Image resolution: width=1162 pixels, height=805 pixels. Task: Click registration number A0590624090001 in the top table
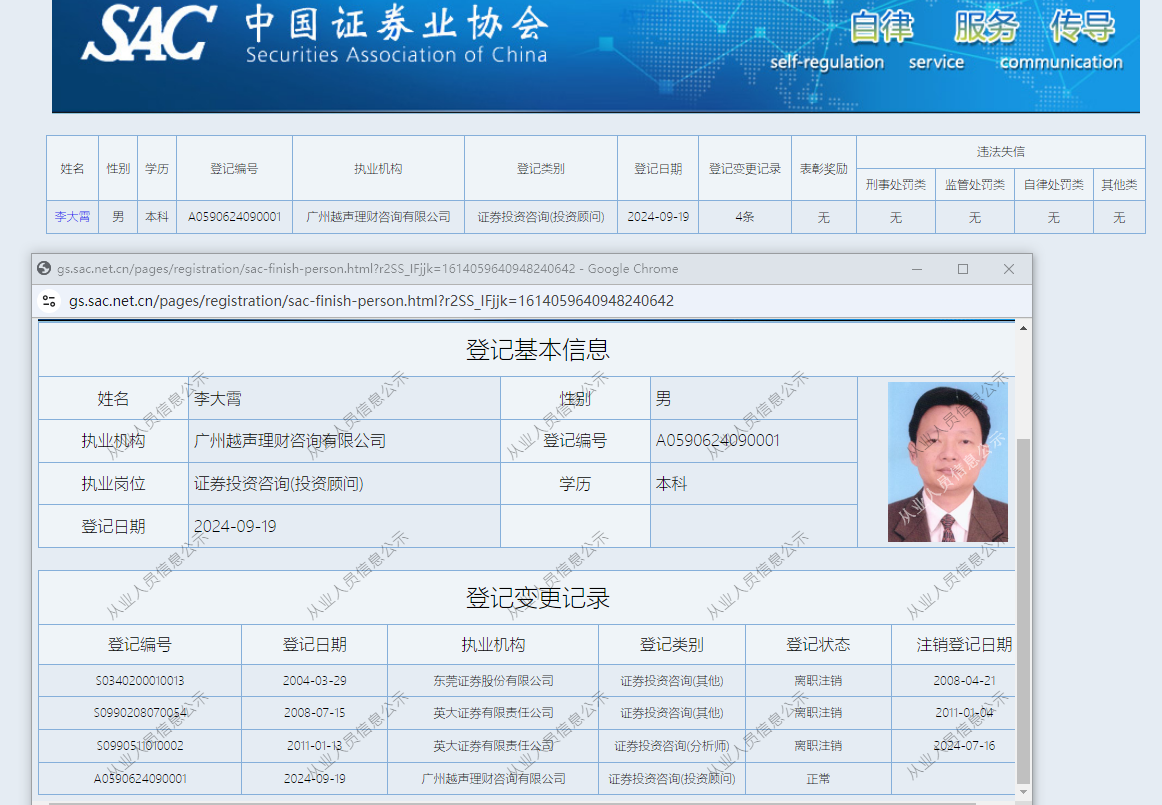pyautogui.click(x=234, y=216)
